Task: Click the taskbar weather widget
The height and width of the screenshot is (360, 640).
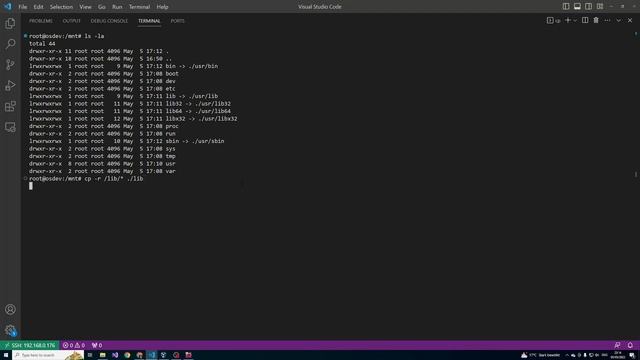Action: (x=540, y=355)
